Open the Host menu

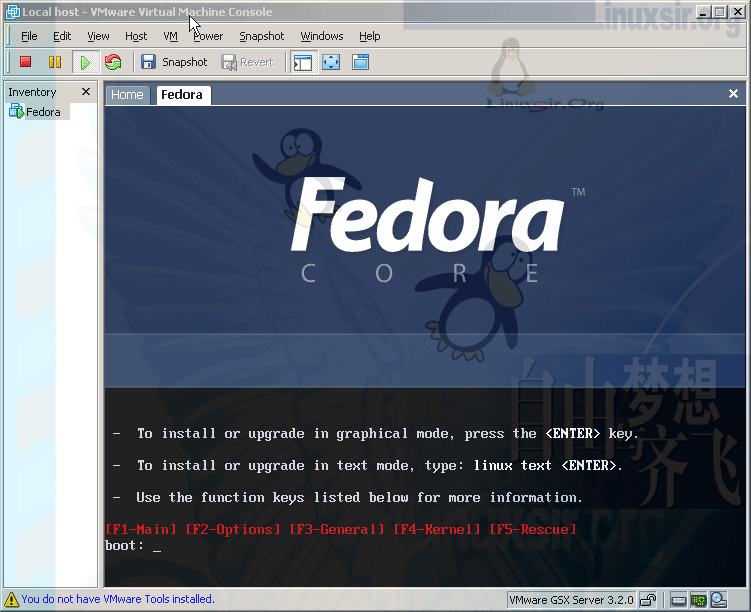pos(136,36)
